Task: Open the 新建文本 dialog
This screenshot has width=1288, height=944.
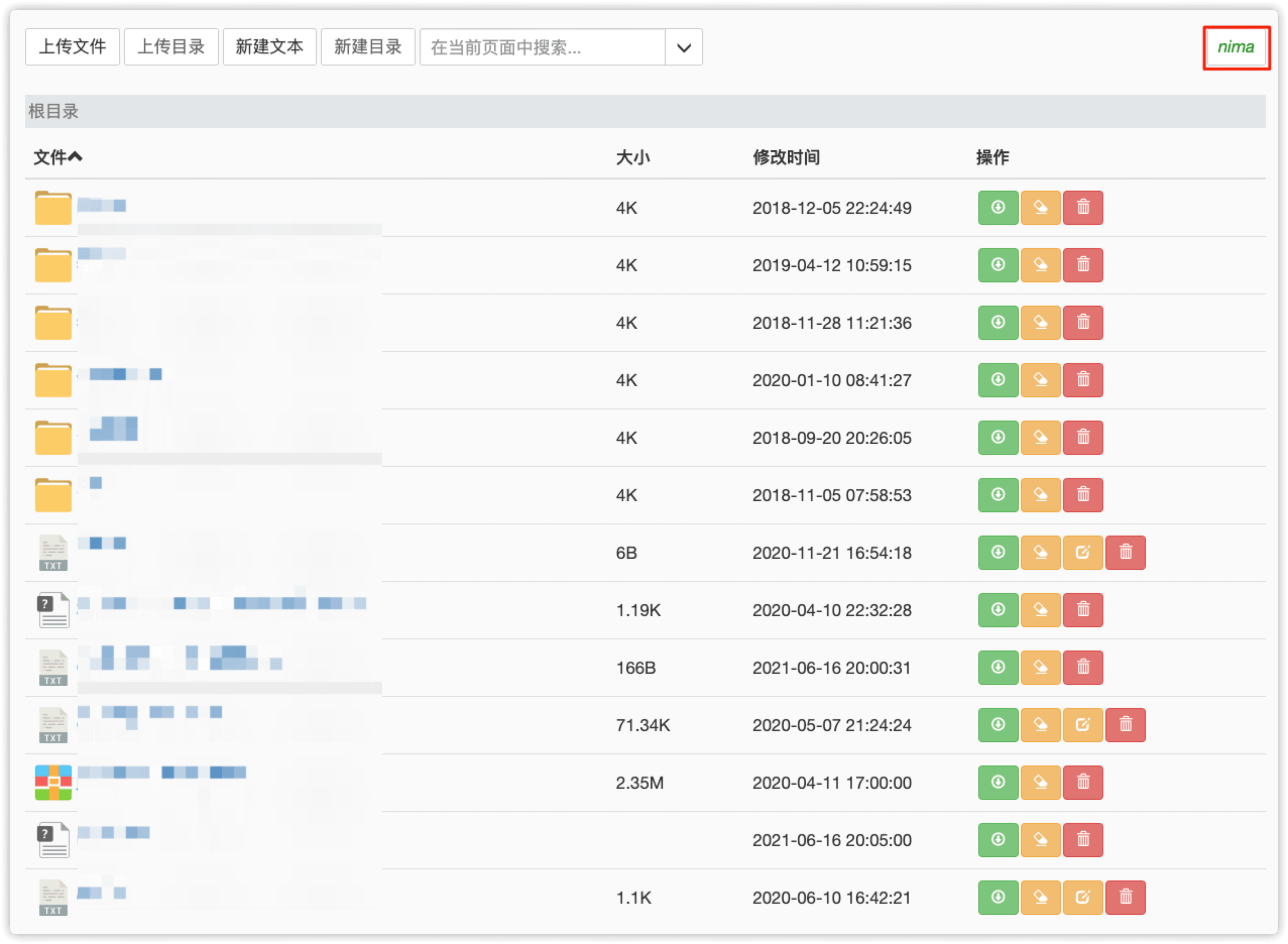Action: coord(269,47)
